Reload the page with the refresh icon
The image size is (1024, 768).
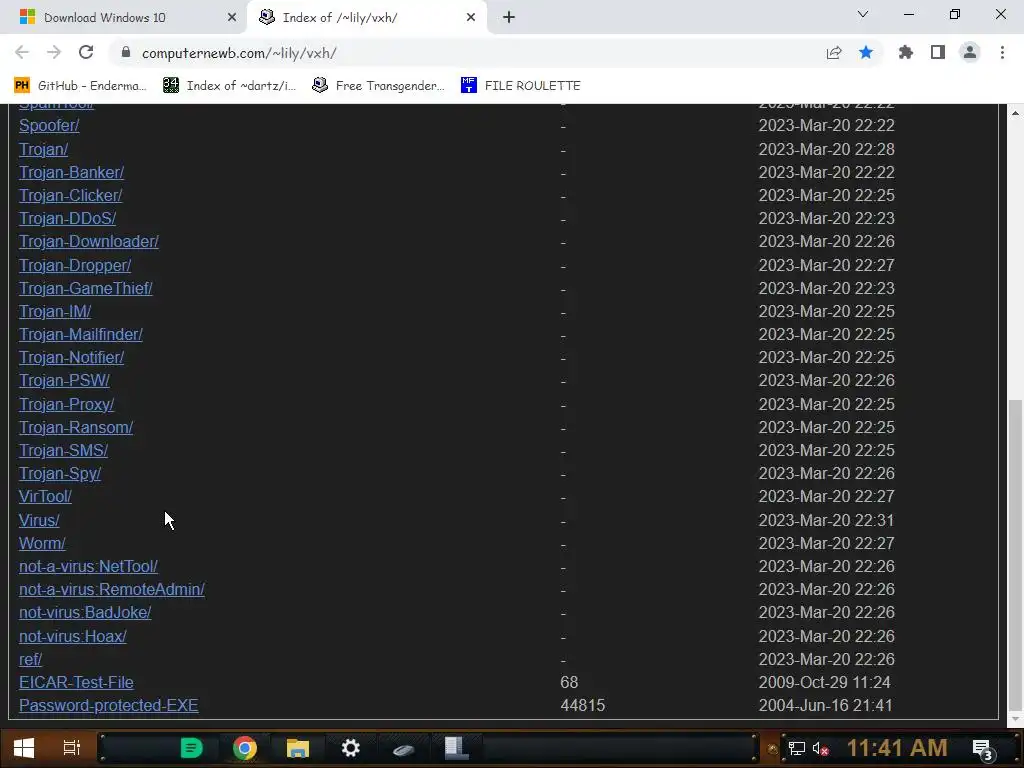[x=86, y=52]
